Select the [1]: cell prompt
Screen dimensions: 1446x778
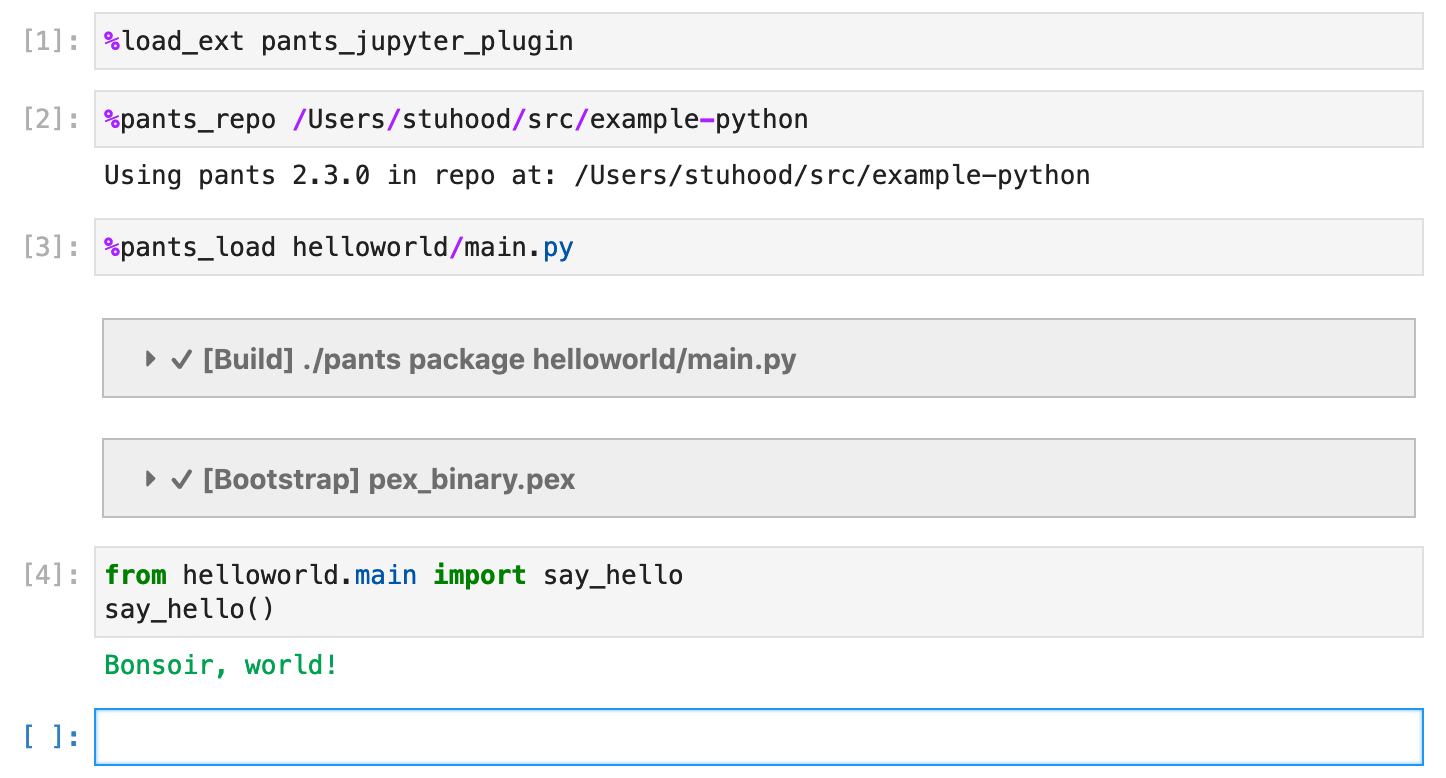51,42
